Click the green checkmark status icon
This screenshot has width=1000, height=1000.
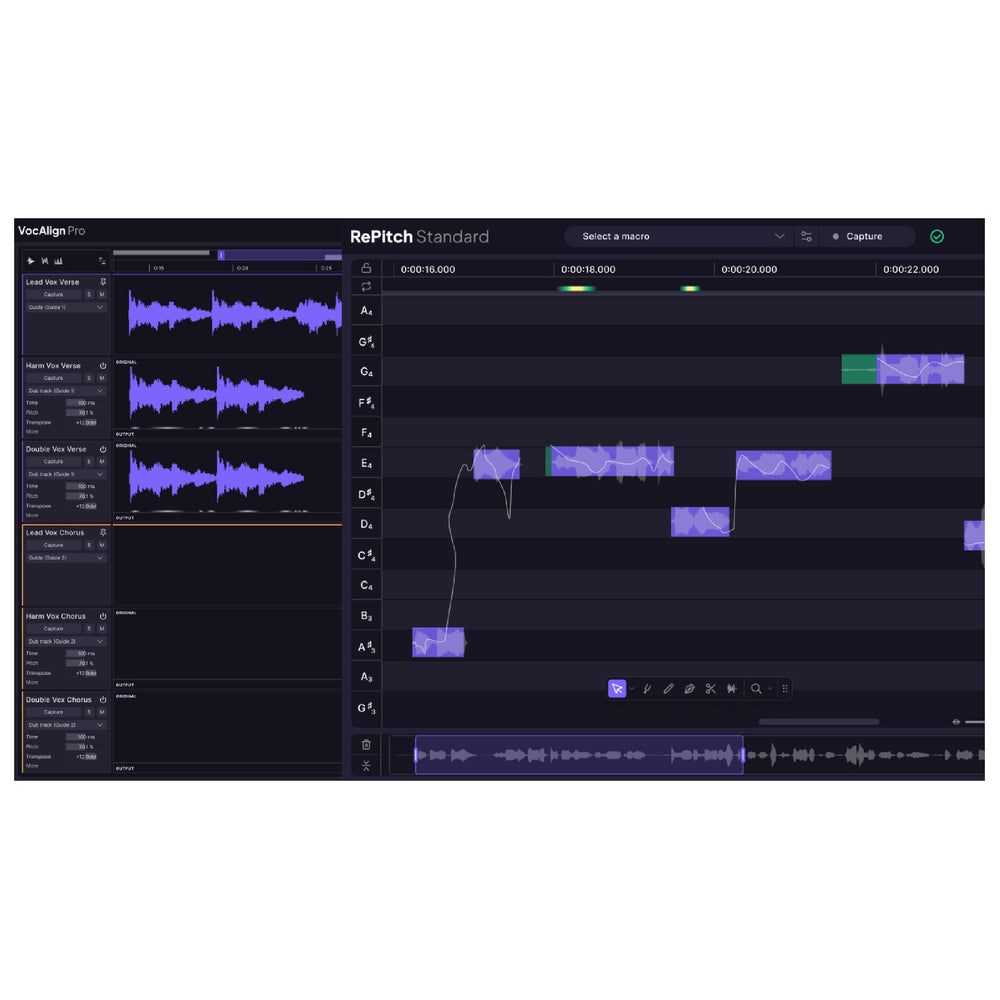(937, 237)
